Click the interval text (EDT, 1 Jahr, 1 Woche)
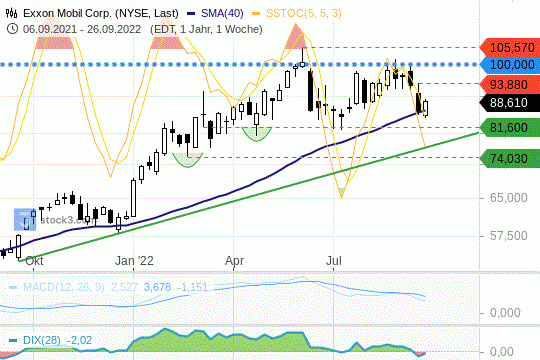The image size is (540, 360). (206, 29)
